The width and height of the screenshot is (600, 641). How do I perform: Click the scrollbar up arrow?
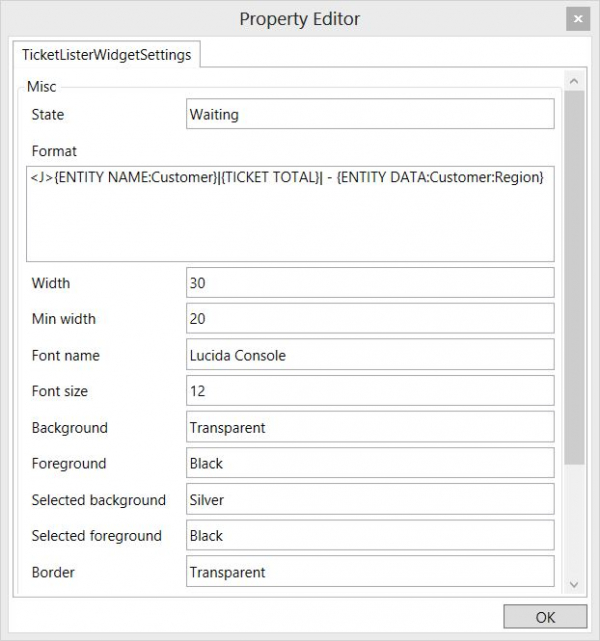coord(574,80)
